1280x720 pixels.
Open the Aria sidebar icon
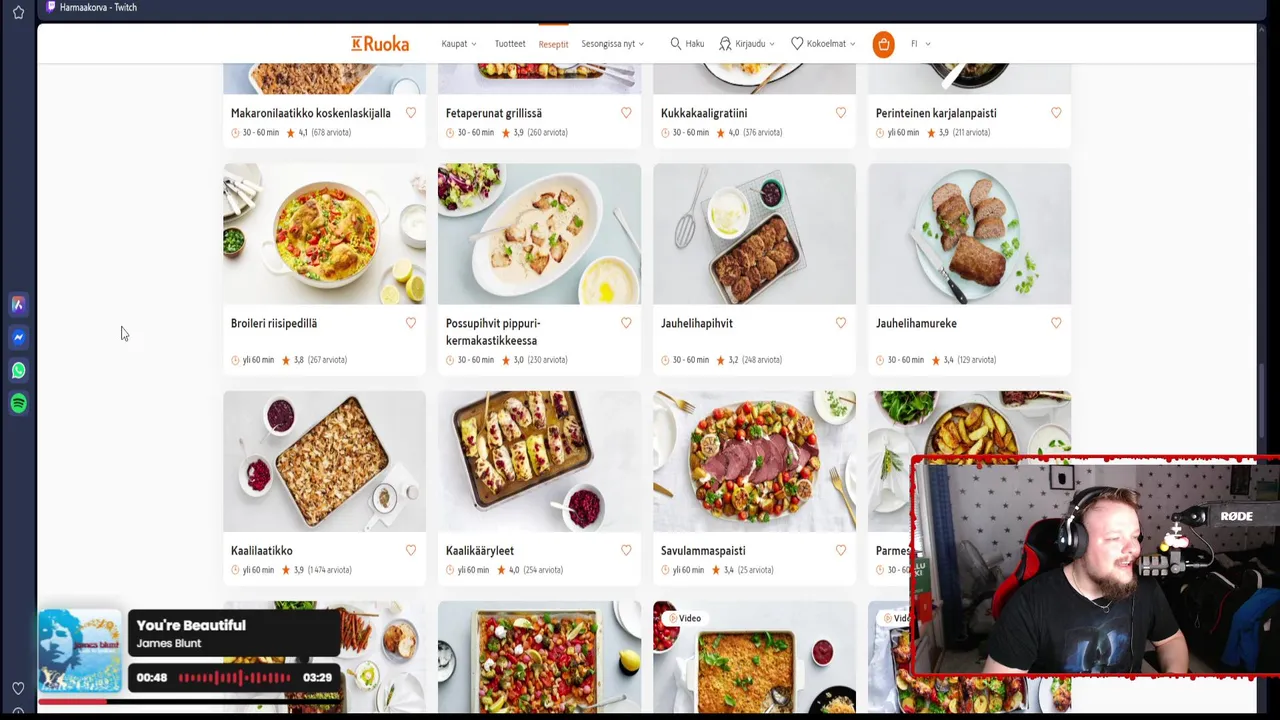tap(18, 304)
